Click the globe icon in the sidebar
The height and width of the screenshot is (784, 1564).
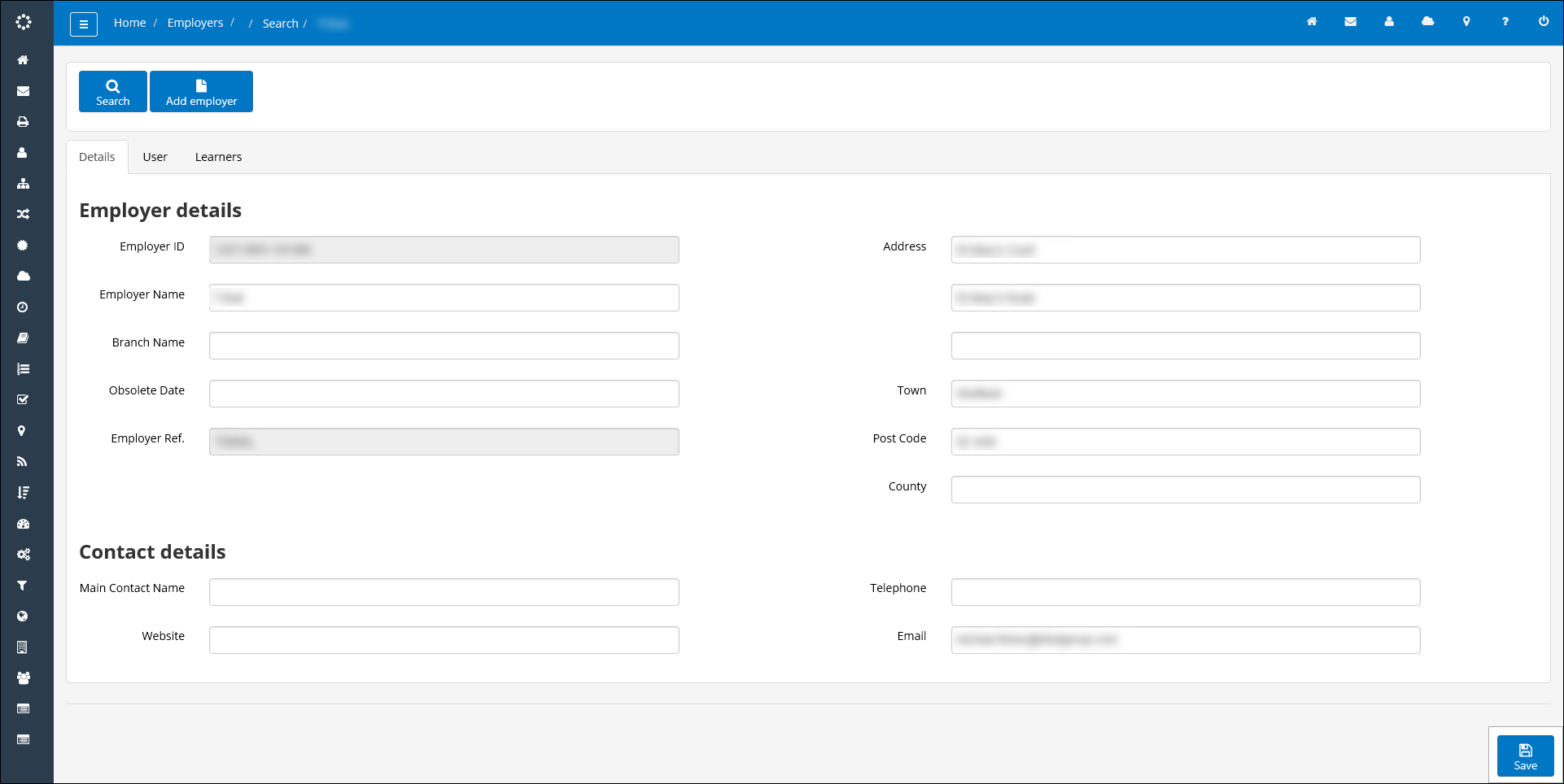(22, 616)
